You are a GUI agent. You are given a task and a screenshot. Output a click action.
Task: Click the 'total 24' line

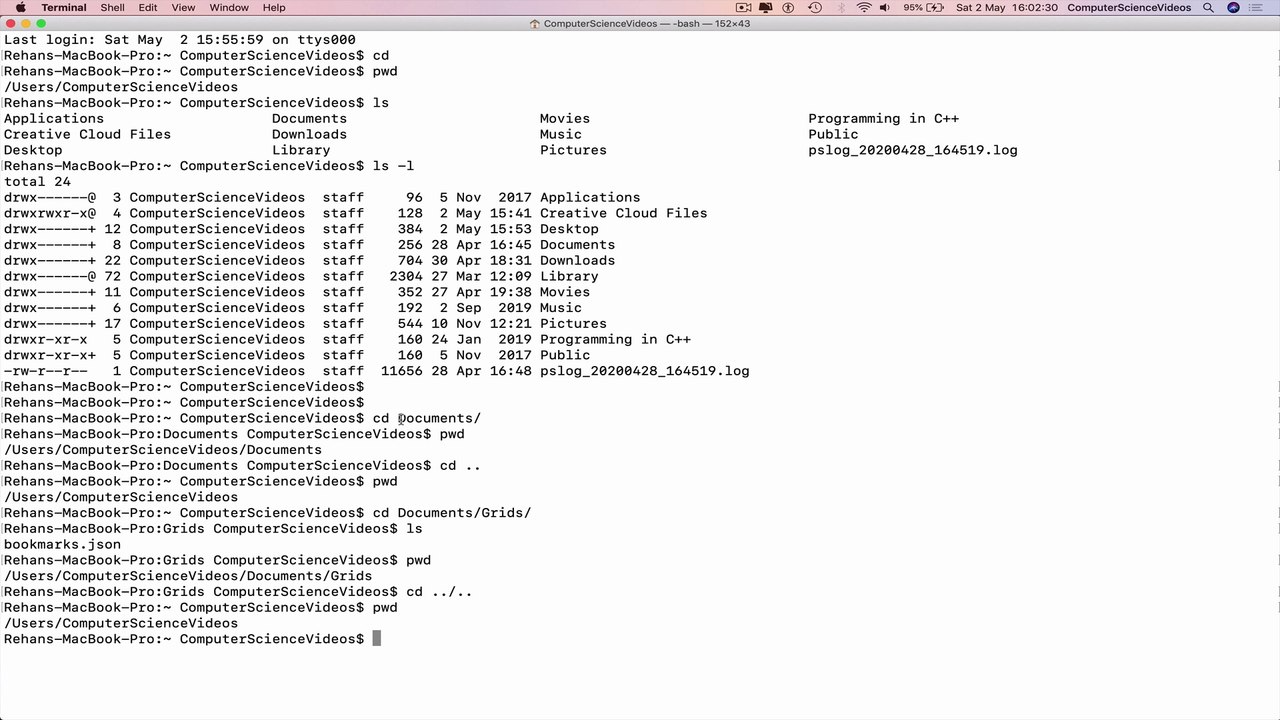37,182
